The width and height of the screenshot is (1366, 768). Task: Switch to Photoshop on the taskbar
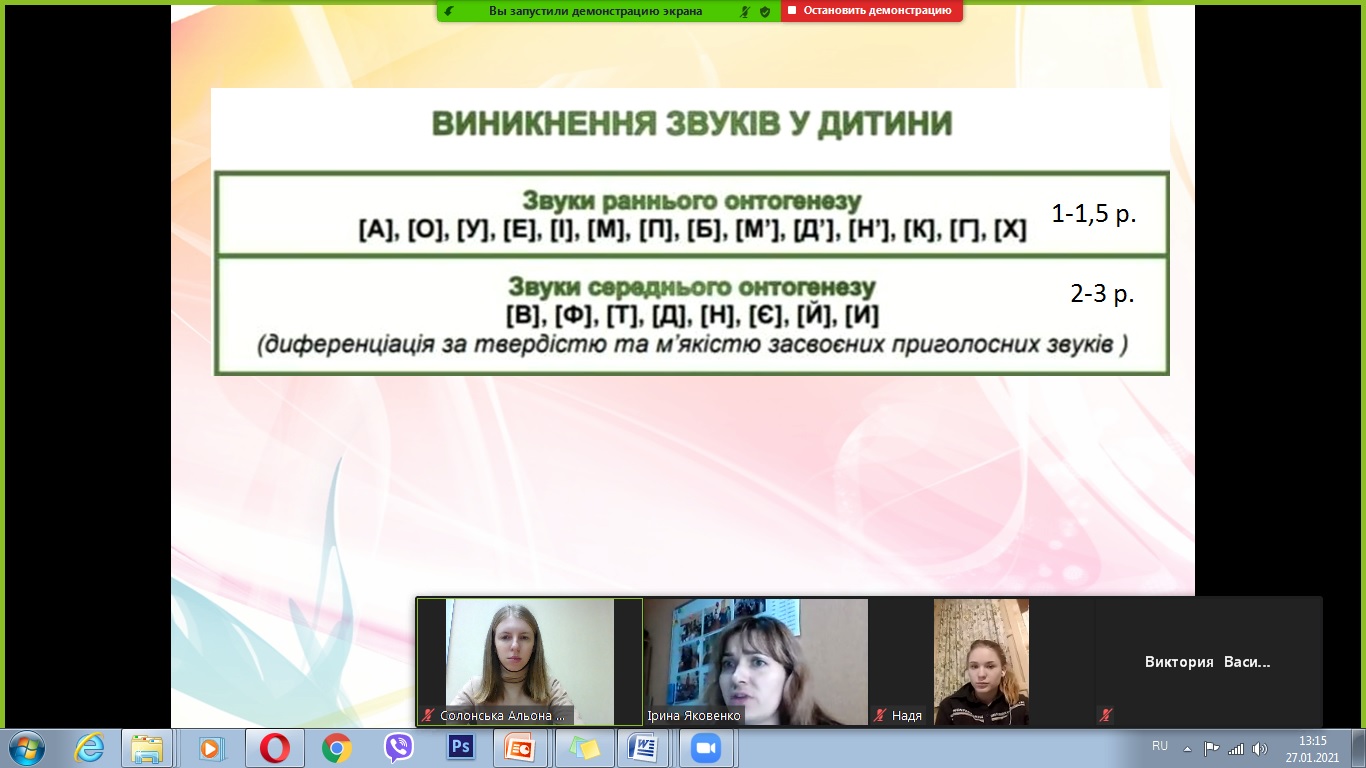[x=460, y=748]
